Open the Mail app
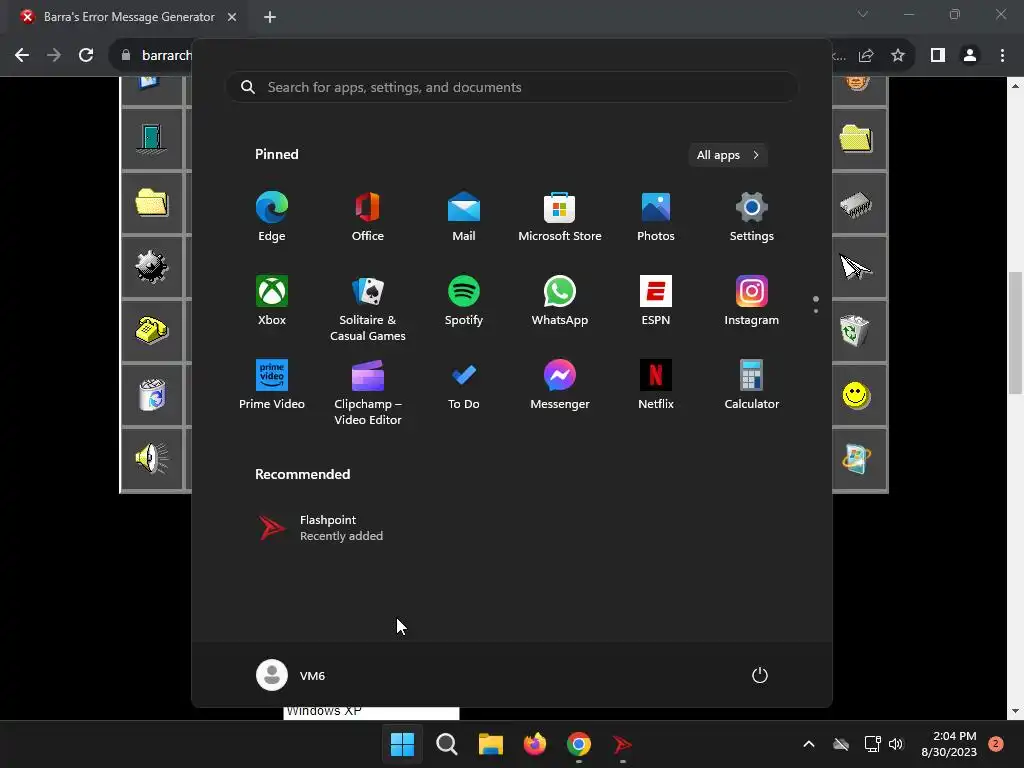This screenshot has width=1024, height=768. pos(464,217)
